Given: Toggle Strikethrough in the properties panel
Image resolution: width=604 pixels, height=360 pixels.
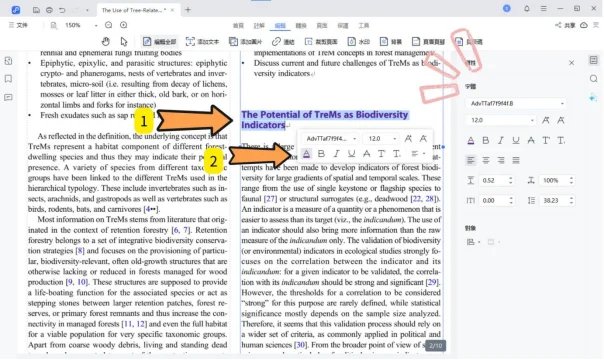Looking at the screenshot, I should (531, 141).
